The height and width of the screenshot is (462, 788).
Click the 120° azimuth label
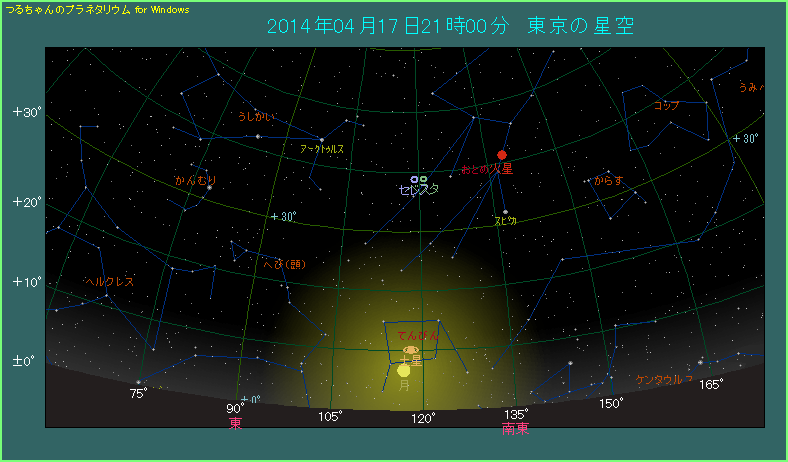coord(422,418)
